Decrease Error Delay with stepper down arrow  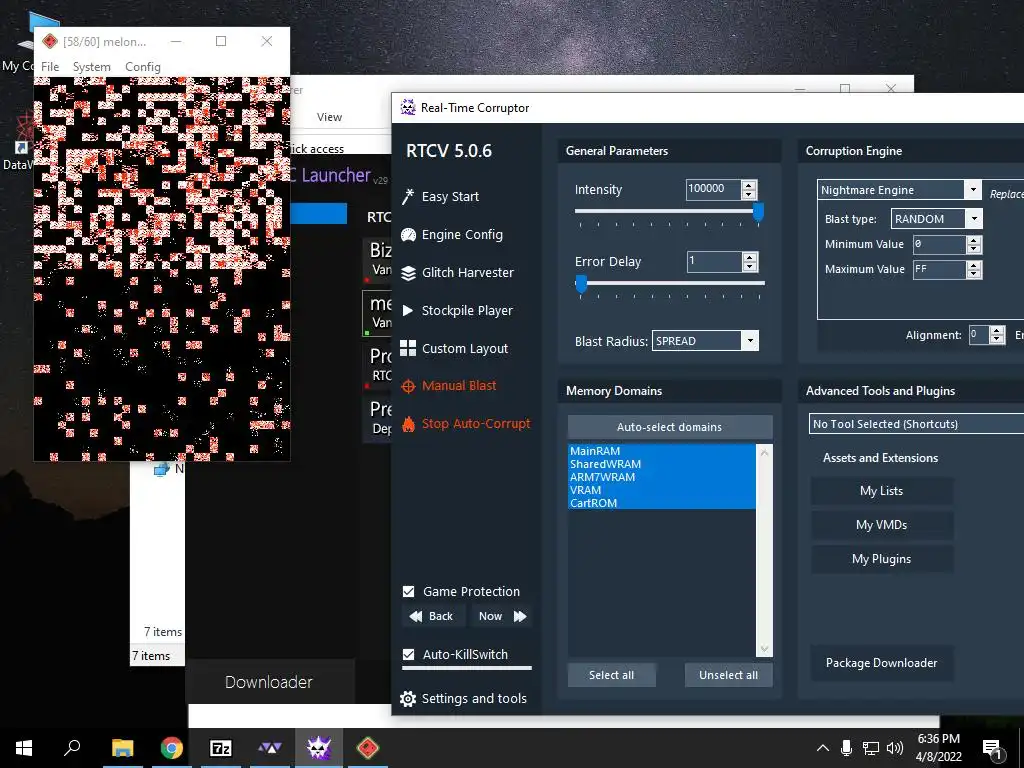(750, 266)
